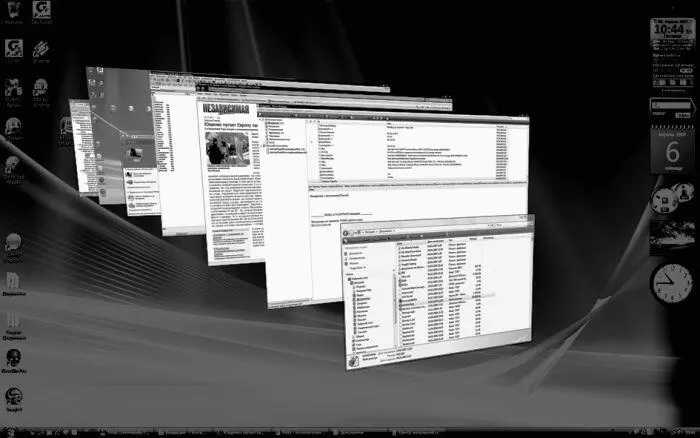Open the skull desktop icon
The image size is (700, 438).
pyautogui.click(x=14, y=361)
